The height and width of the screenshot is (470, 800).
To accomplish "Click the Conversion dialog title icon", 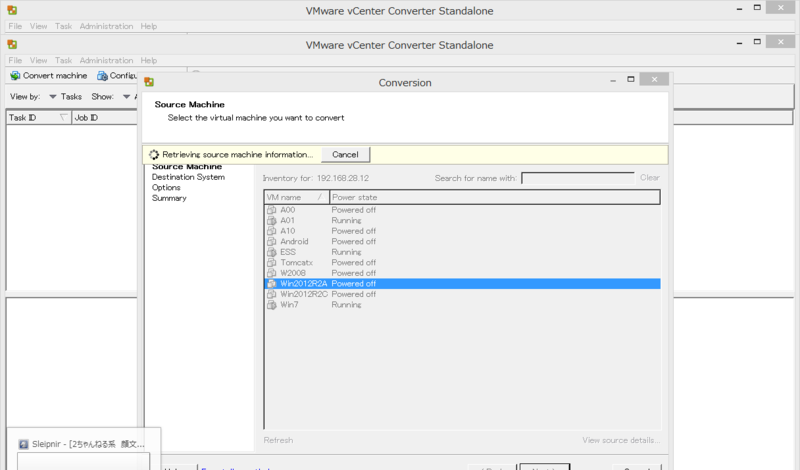I will pos(149,82).
